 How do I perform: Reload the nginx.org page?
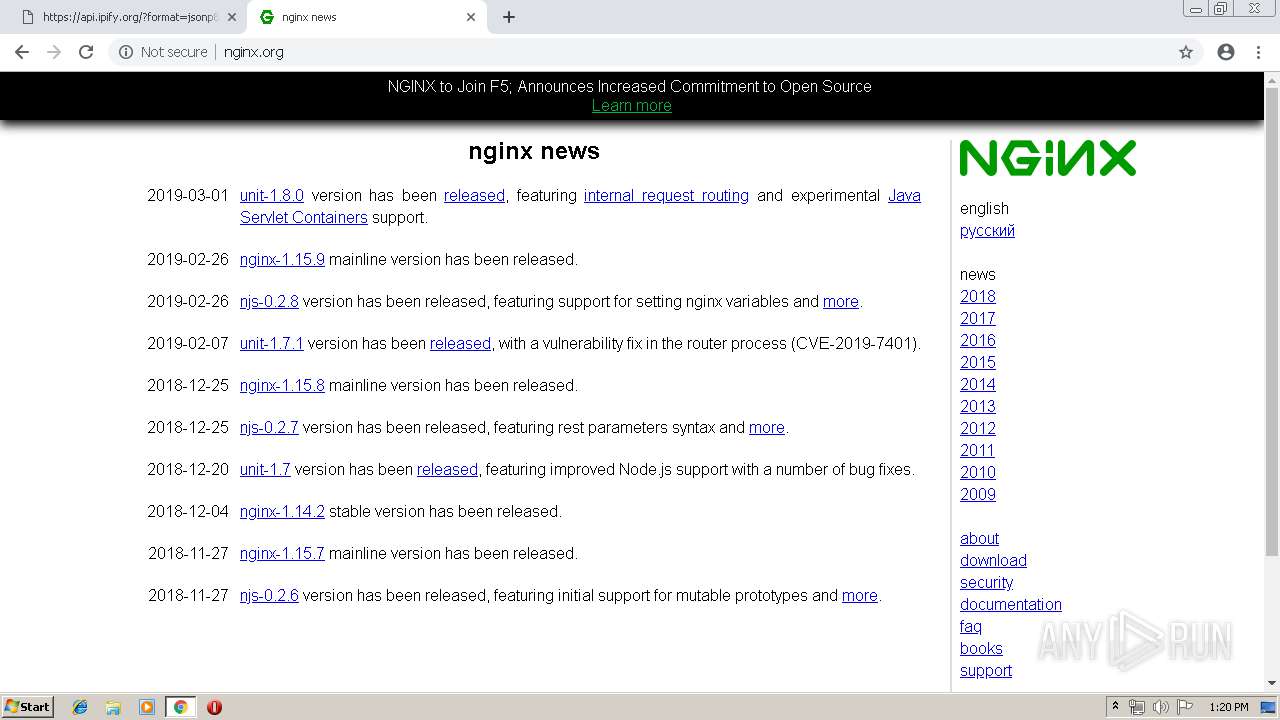86,52
